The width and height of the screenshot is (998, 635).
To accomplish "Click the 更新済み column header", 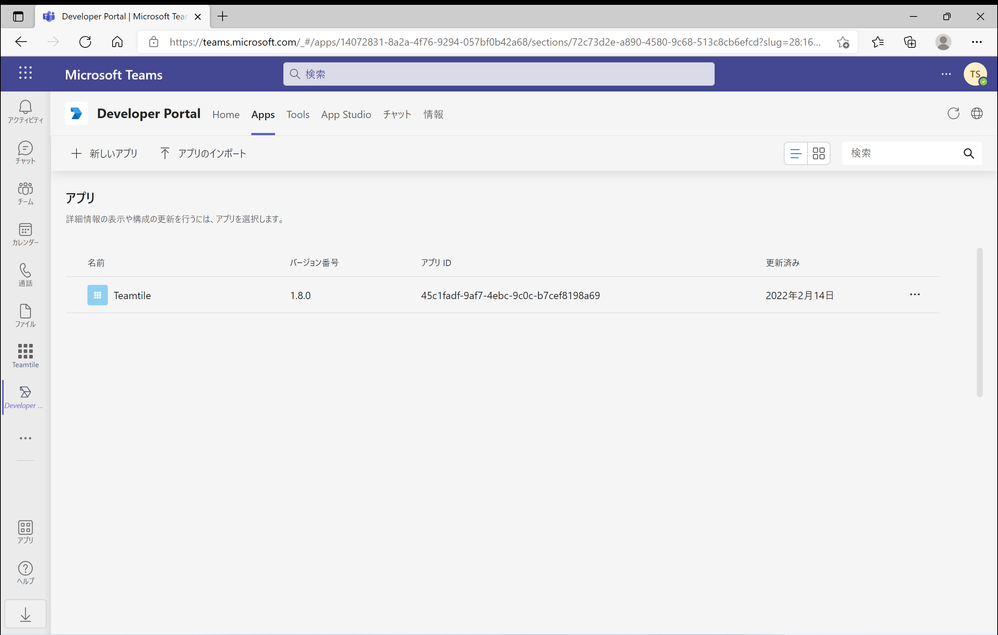I will (x=782, y=263).
